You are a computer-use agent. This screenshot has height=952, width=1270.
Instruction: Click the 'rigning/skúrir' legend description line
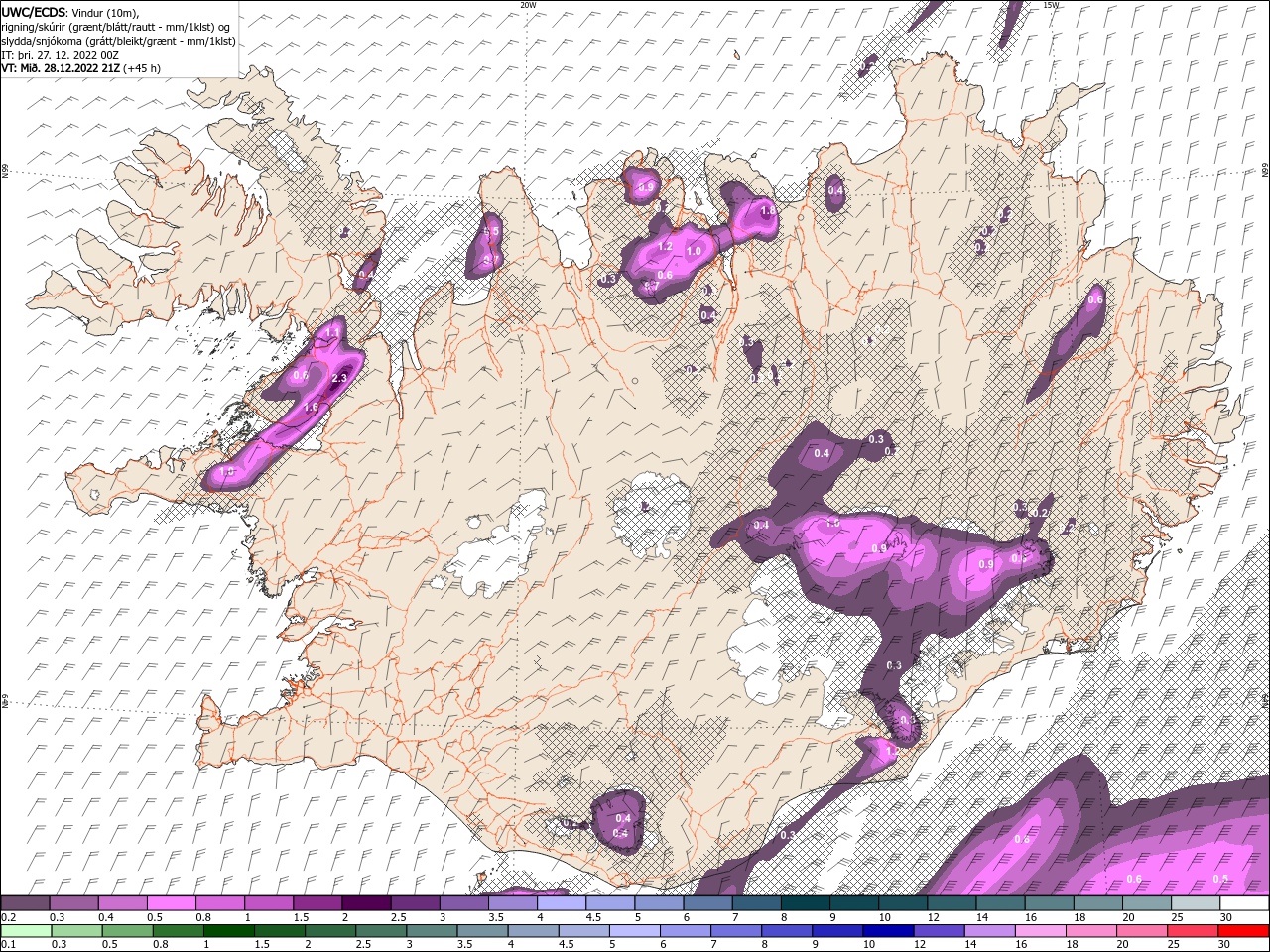(116, 27)
